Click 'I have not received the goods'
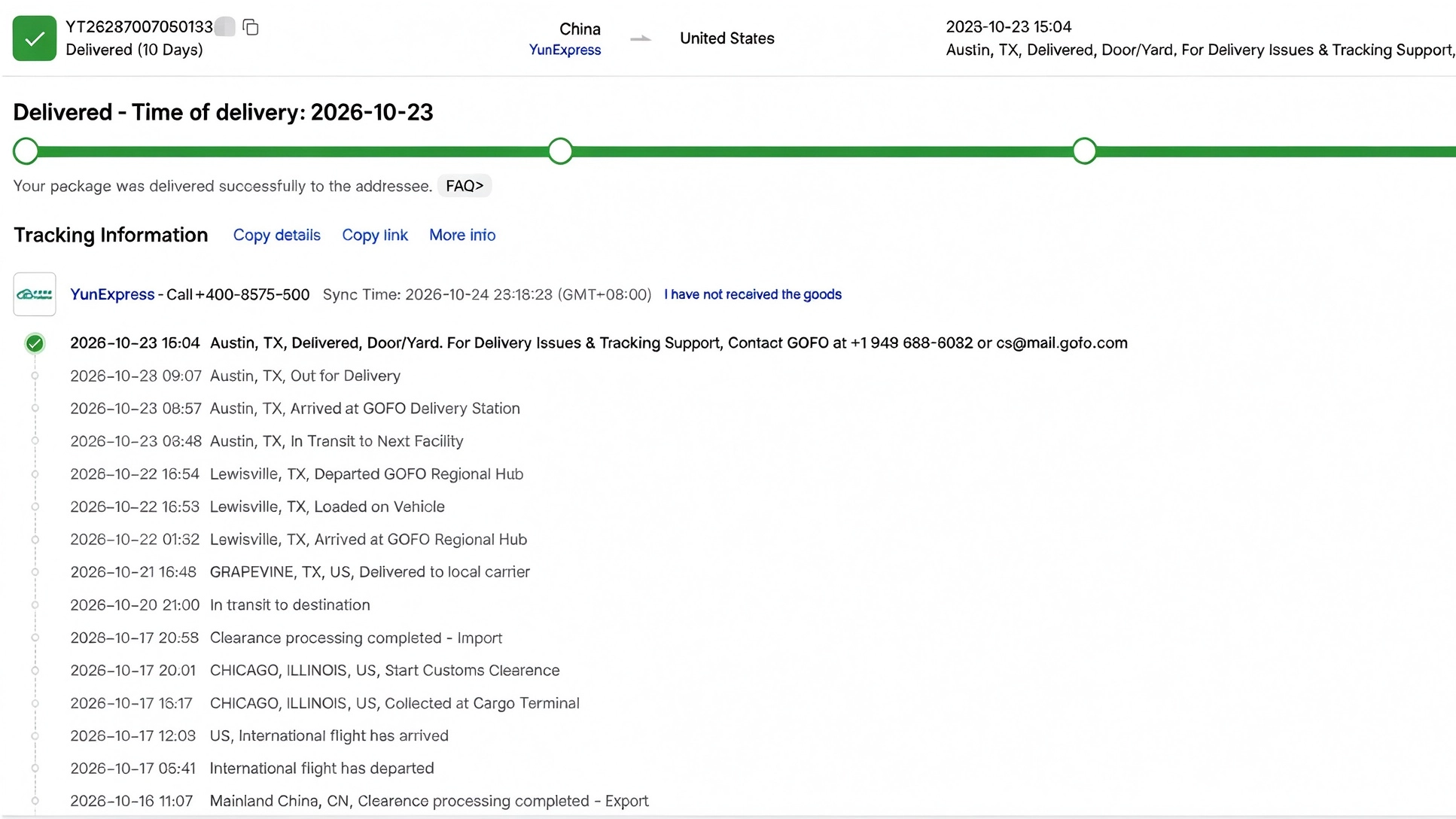Viewport: 1456px width, 819px height. coord(753,294)
